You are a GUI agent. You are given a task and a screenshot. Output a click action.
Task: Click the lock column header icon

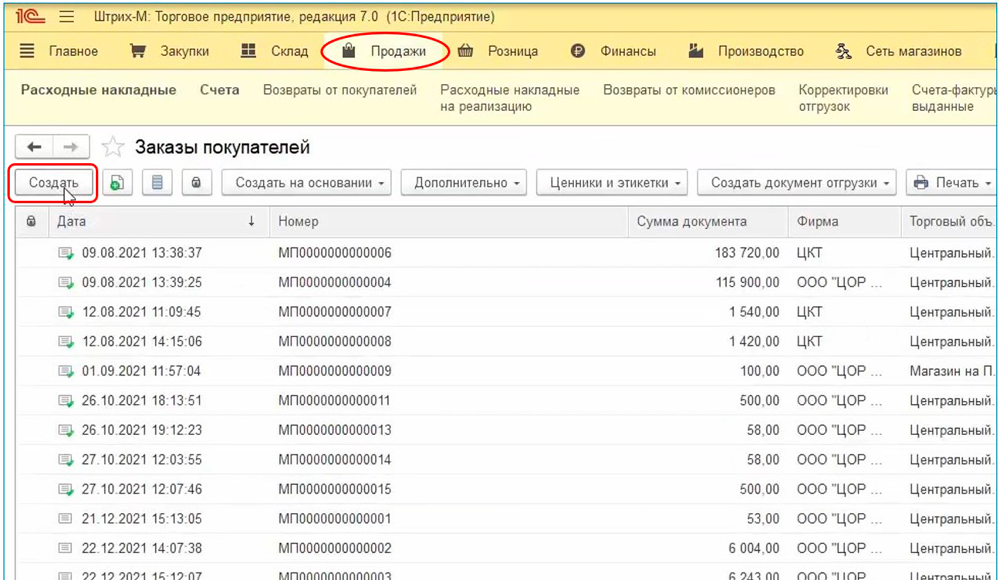coord(32,221)
